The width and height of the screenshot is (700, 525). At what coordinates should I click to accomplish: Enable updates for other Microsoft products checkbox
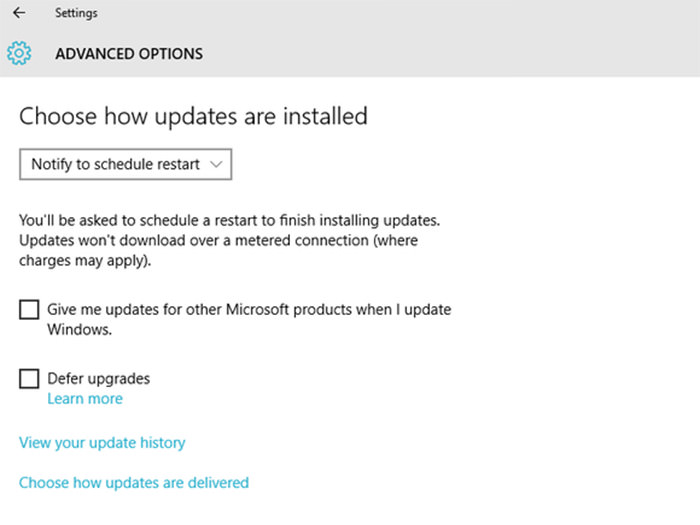click(x=29, y=310)
